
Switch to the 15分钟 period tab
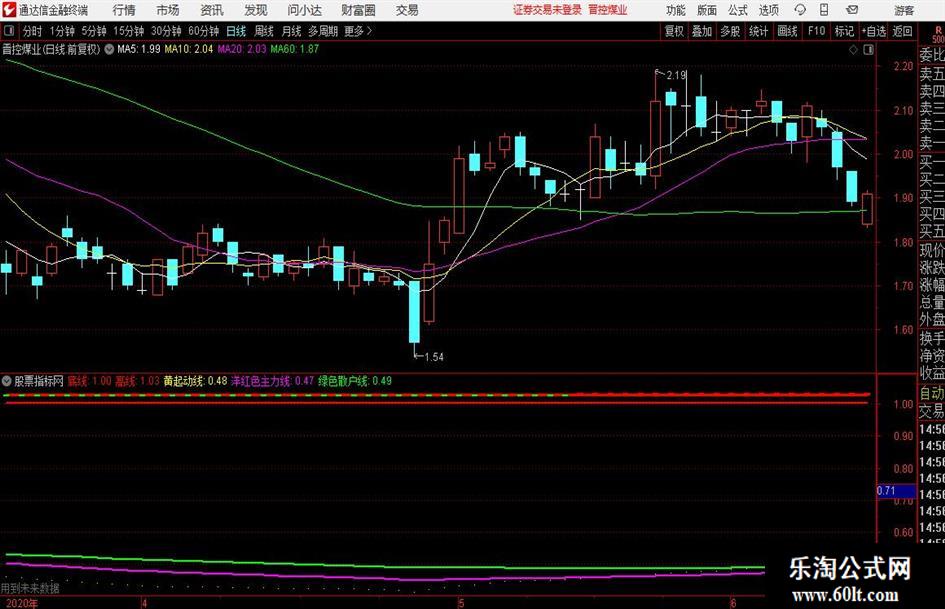(x=128, y=31)
